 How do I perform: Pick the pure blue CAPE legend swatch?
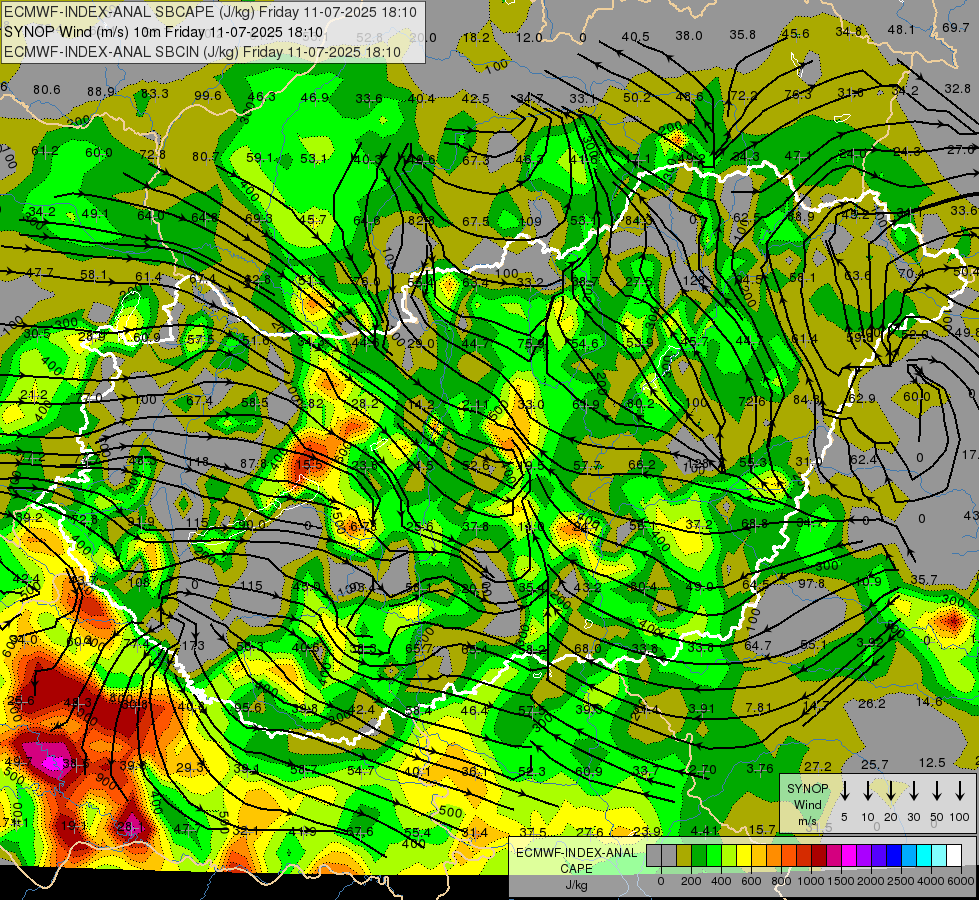894,855
